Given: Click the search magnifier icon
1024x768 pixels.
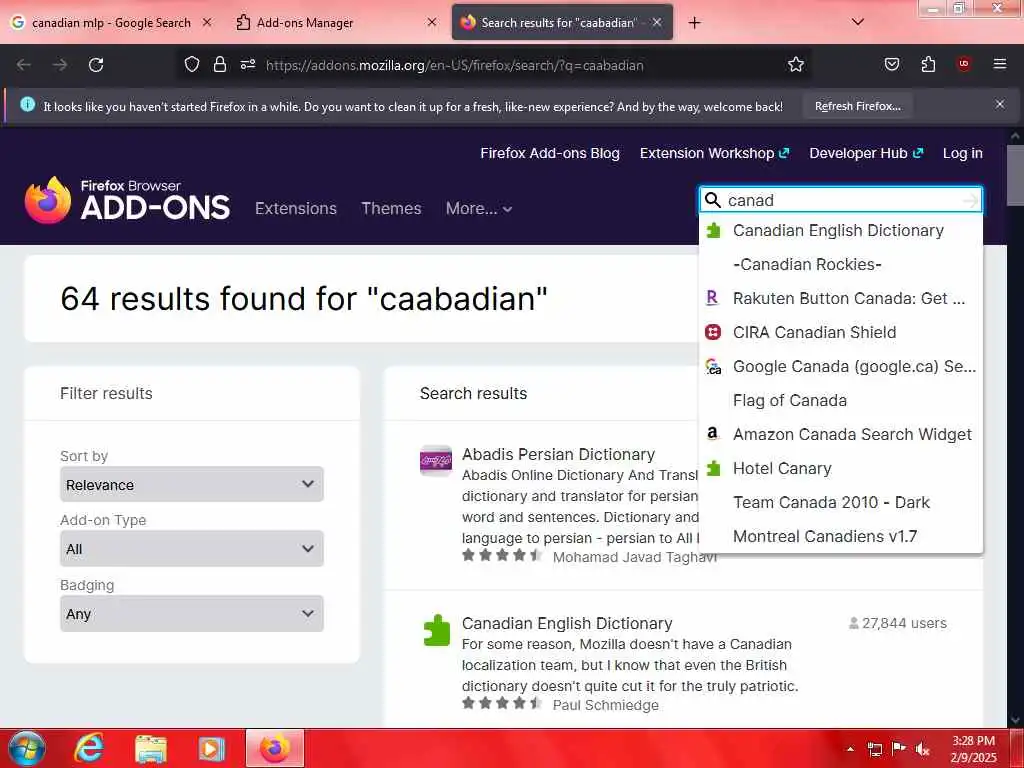Looking at the screenshot, I should [712, 200].
